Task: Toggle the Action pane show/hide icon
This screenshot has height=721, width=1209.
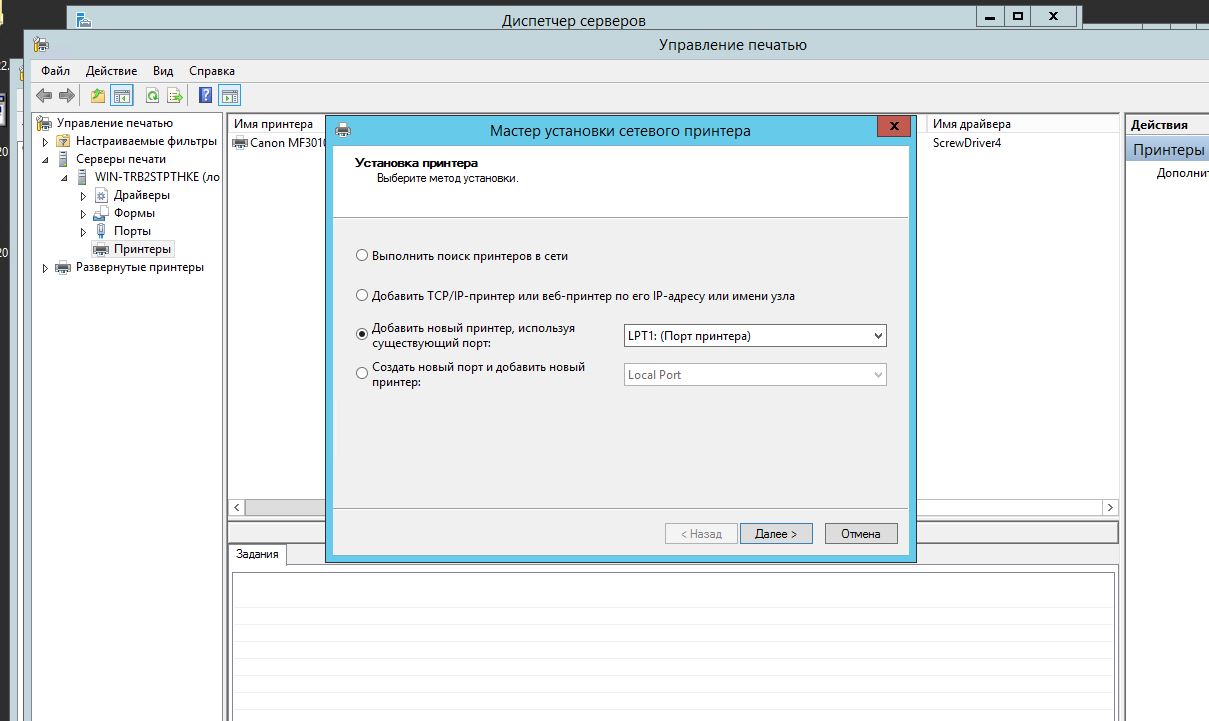Action: (x=230, y=96)
